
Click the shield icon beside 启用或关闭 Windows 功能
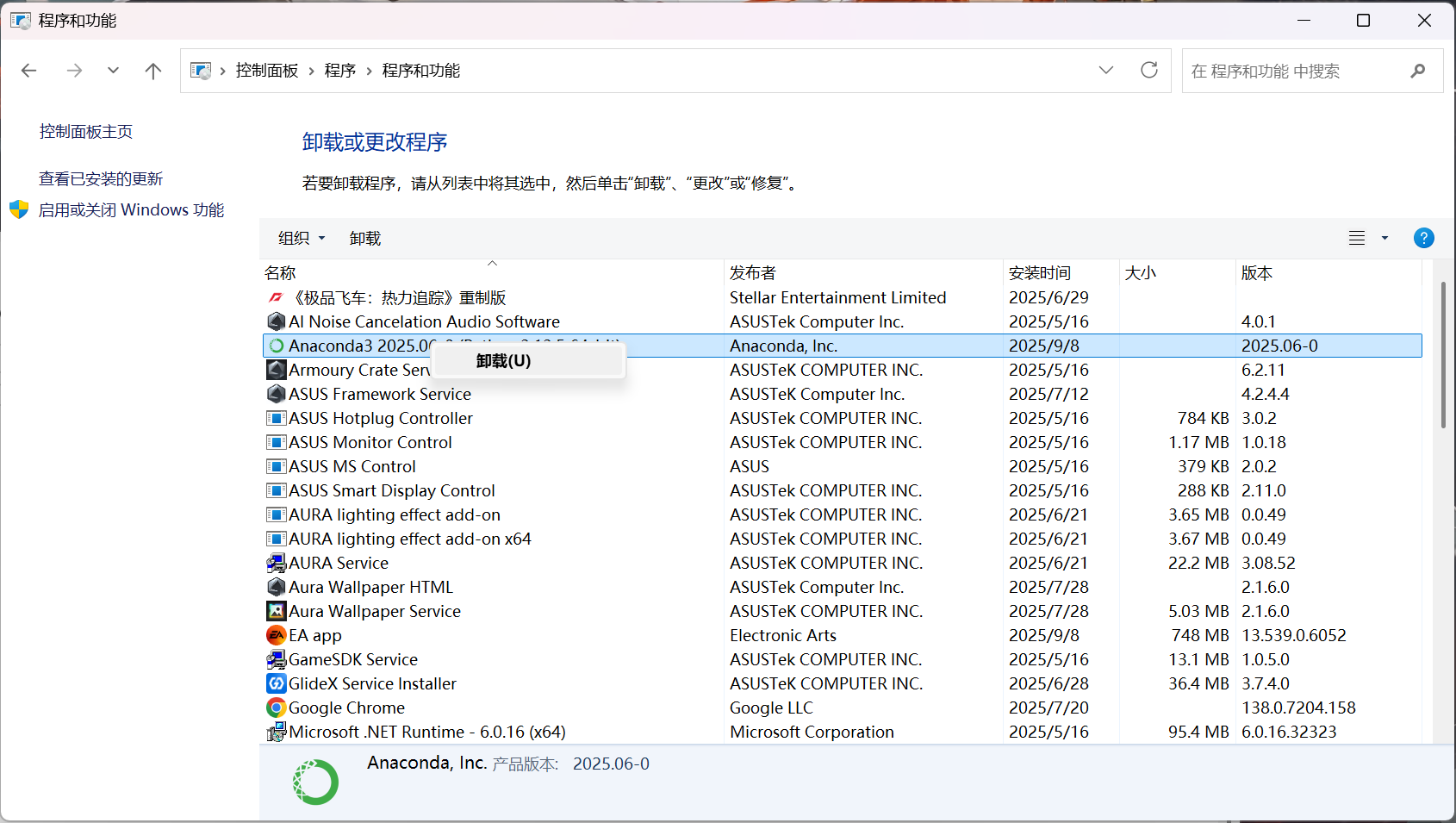coord(18,209)
